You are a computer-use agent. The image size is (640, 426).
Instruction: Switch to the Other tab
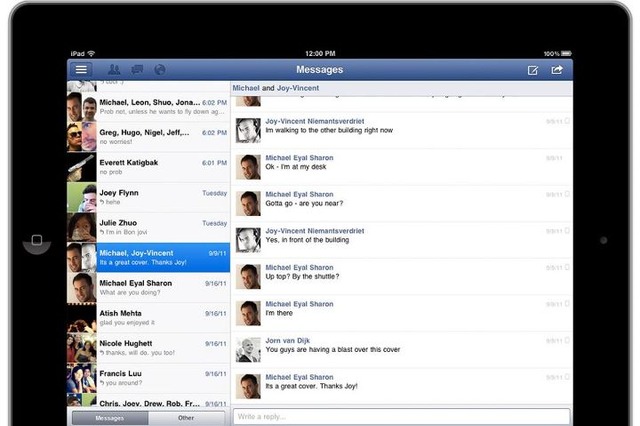[x=186, y=418]
